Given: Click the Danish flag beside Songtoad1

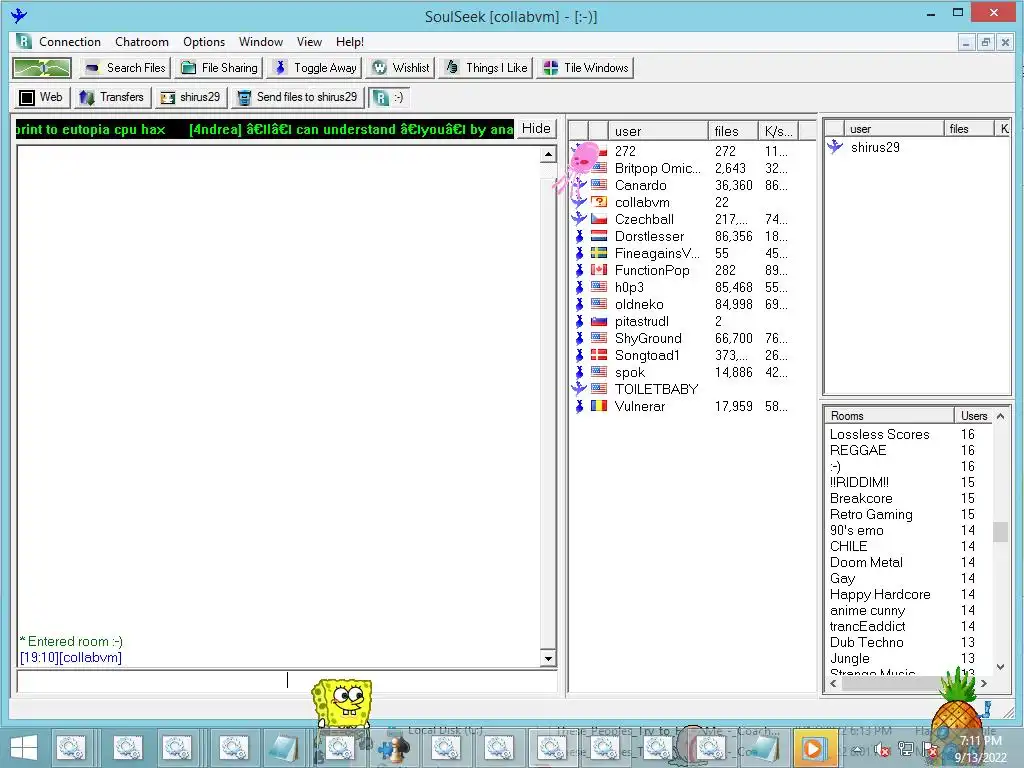Looking at the screenshot, I should [599, 355].
